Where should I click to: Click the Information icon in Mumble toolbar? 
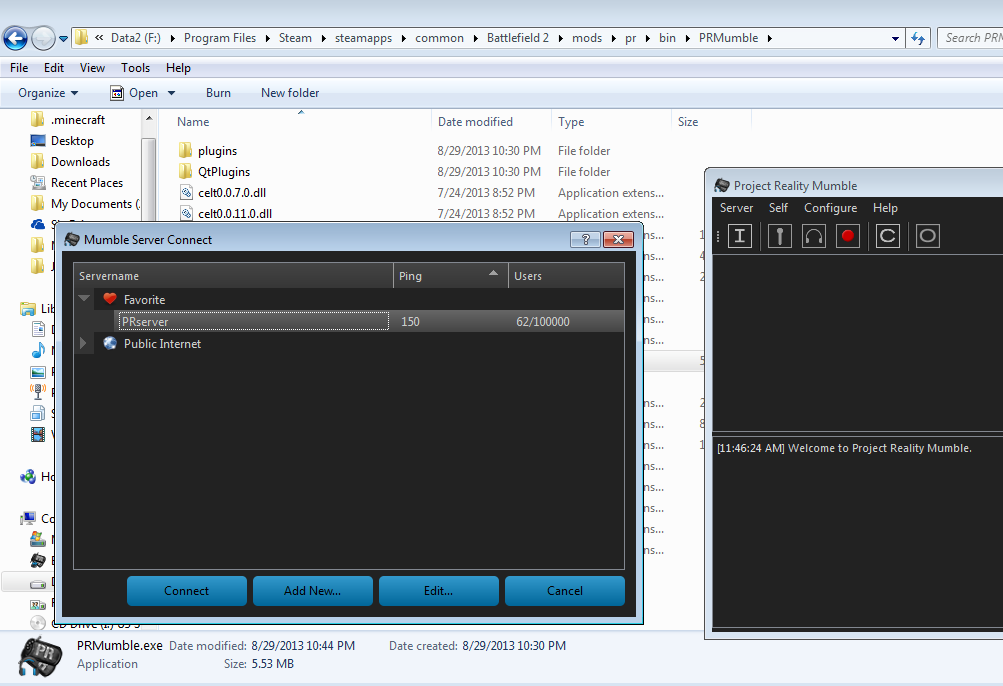[739, 236]
